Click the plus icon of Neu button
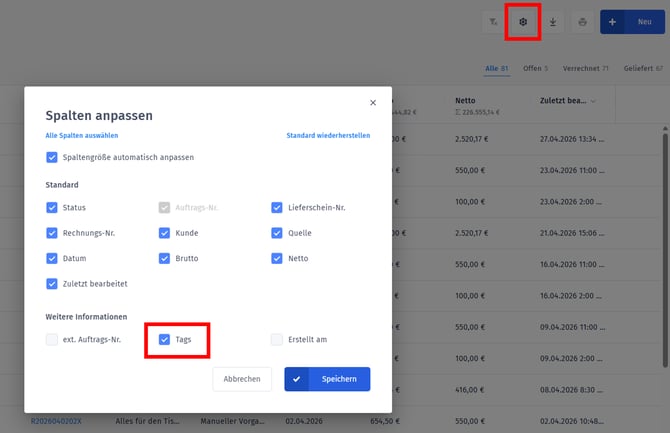Viewport: 670px width, 433px height. [612, 22]
